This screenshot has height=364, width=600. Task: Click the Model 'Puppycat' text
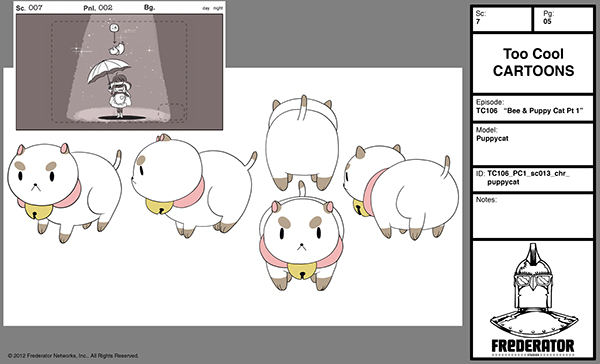[x=492, y=139]
